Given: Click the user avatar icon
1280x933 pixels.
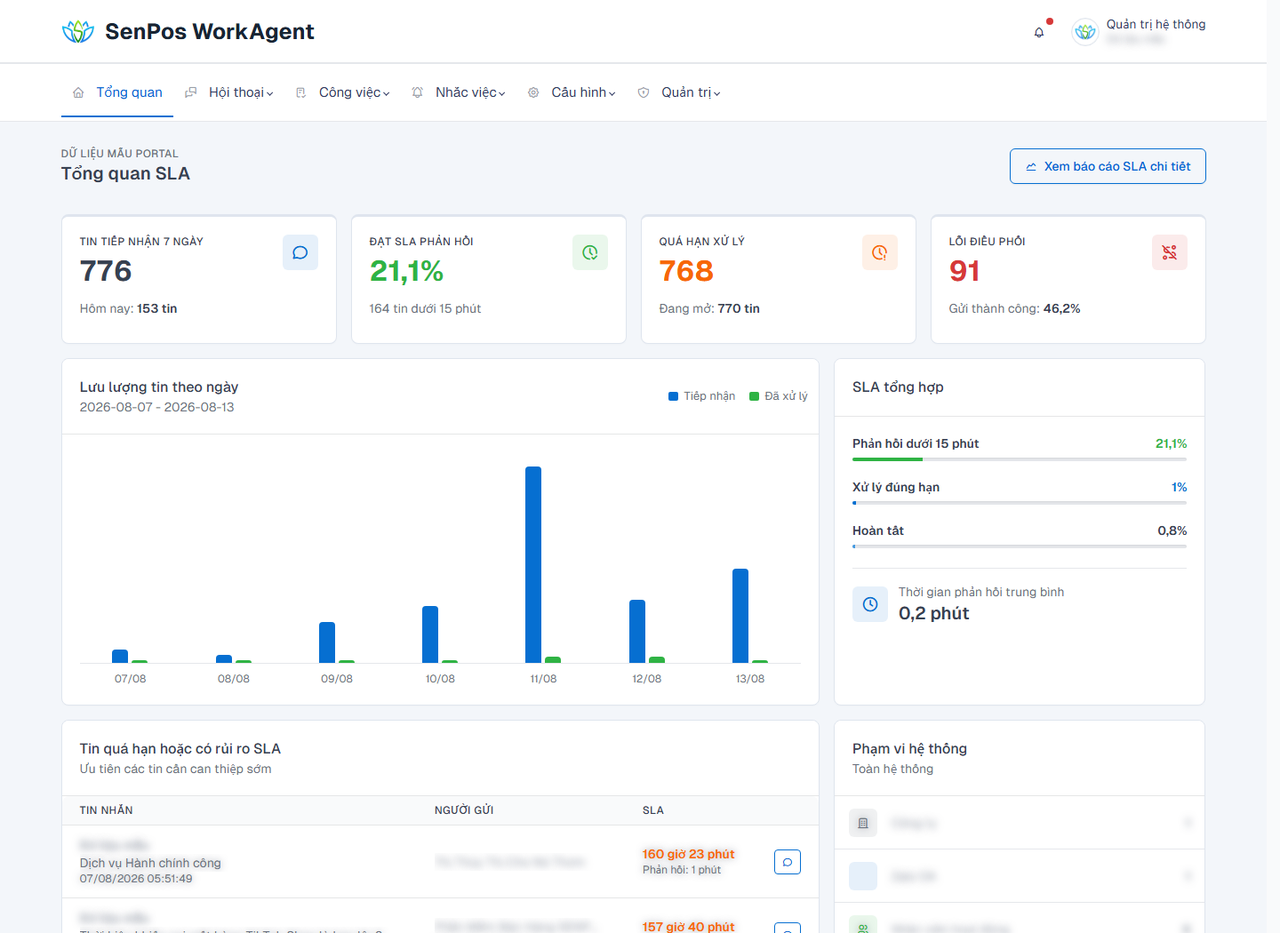Looking at the screenshot, I should (1085, 32).
